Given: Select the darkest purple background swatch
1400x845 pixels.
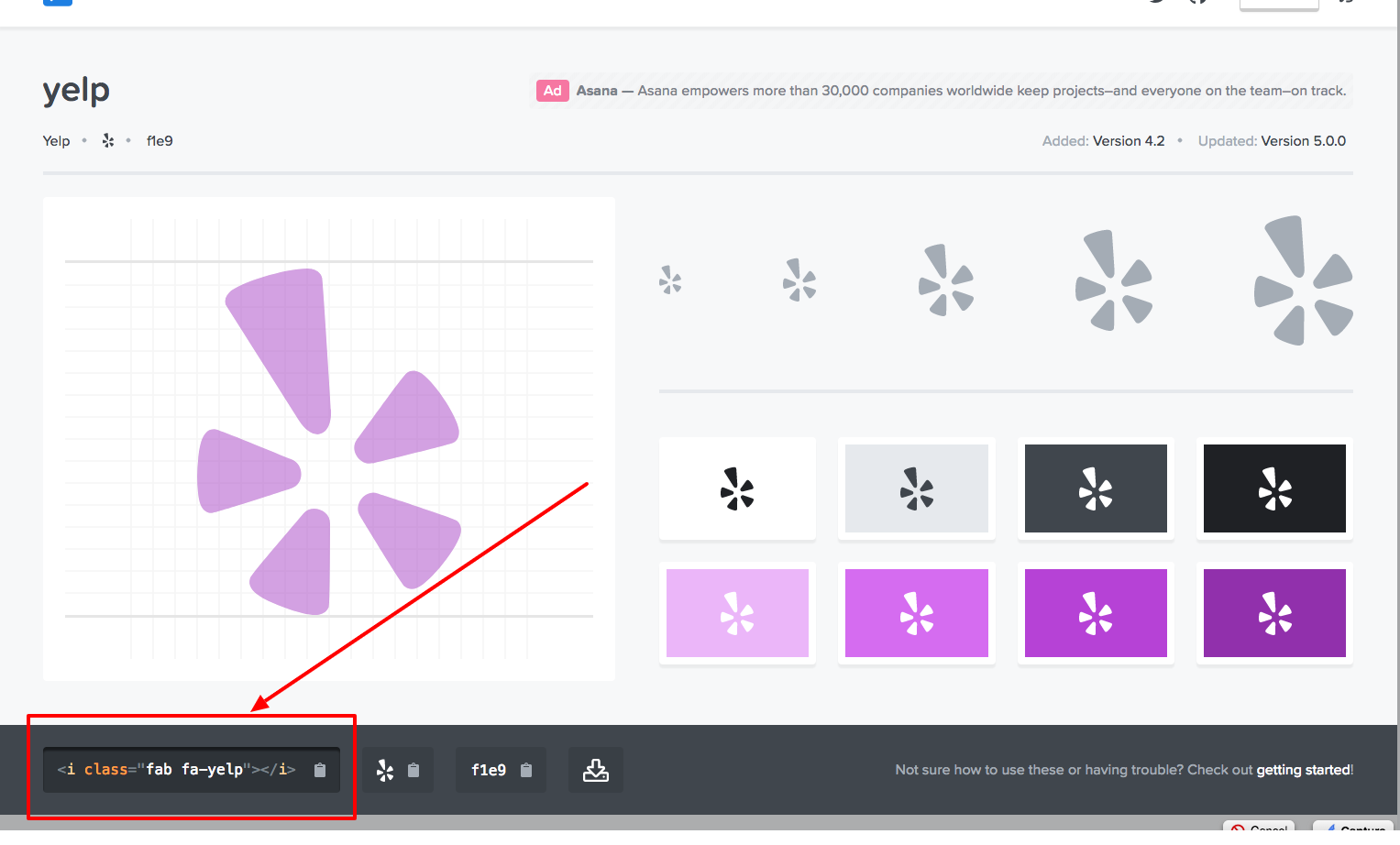Looking at the screenshot, I should (1274, 613).
